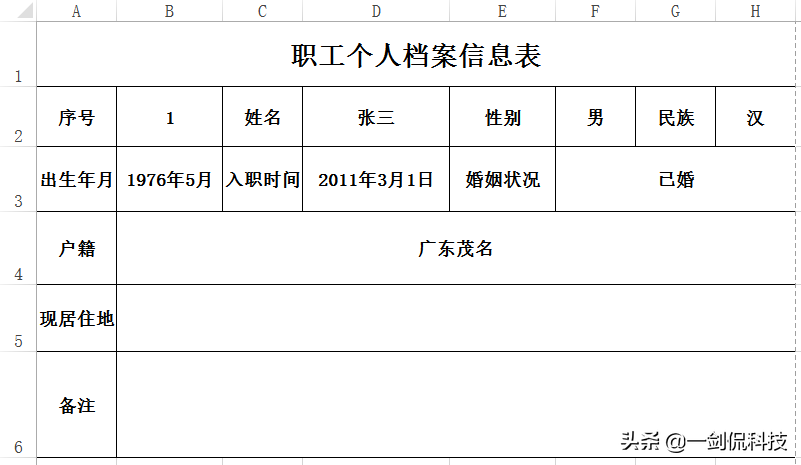Click the title cell 职工个人档案信息表

pos(416,54)
